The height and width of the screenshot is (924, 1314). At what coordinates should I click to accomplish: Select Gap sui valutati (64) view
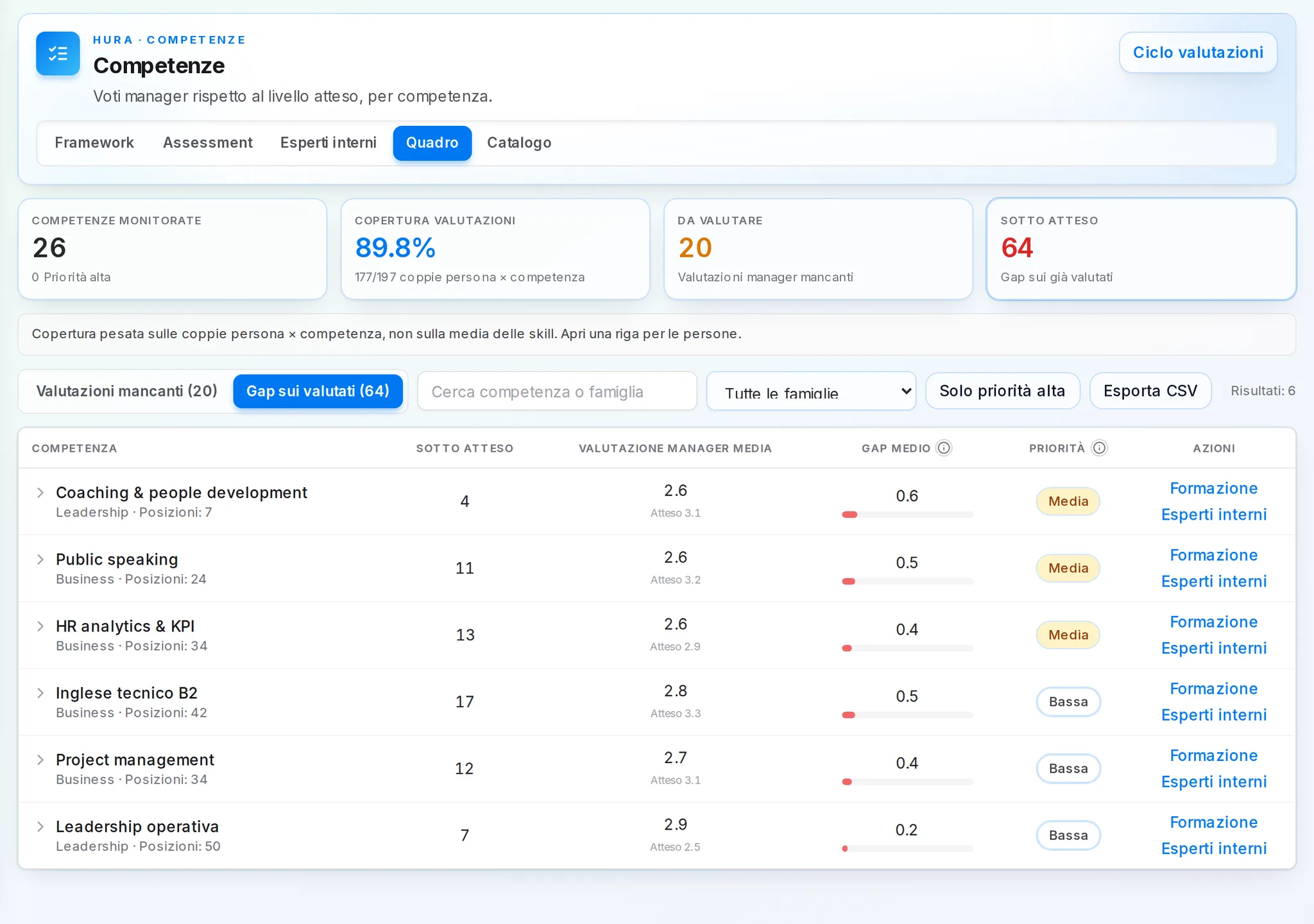click(x=318, y=391)
